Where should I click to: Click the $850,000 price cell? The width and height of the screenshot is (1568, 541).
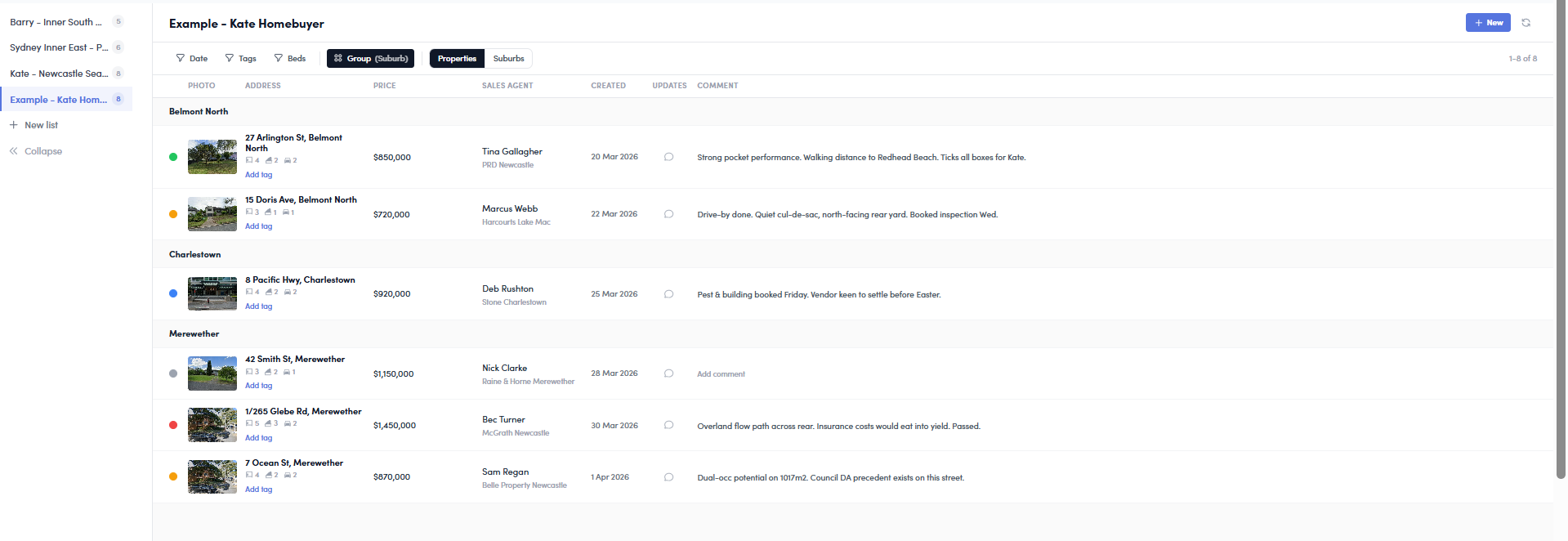[x=392, y=157]
